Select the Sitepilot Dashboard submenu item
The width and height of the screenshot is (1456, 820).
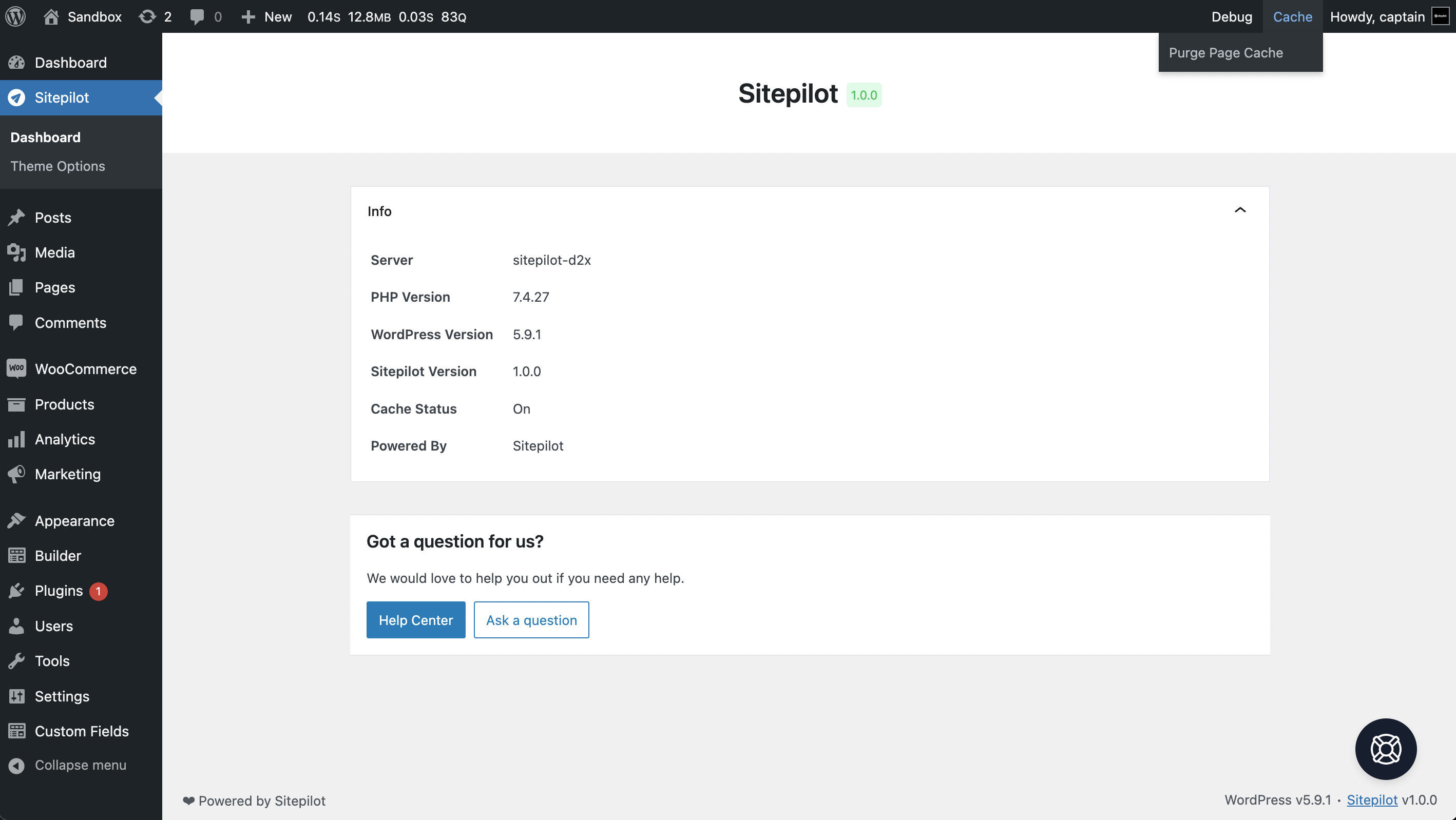(45, 138)
